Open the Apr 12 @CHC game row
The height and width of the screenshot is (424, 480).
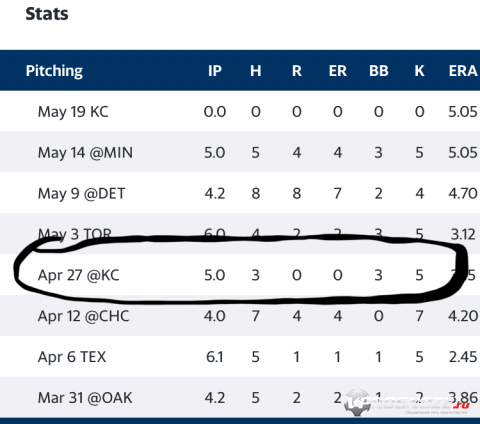240,316
